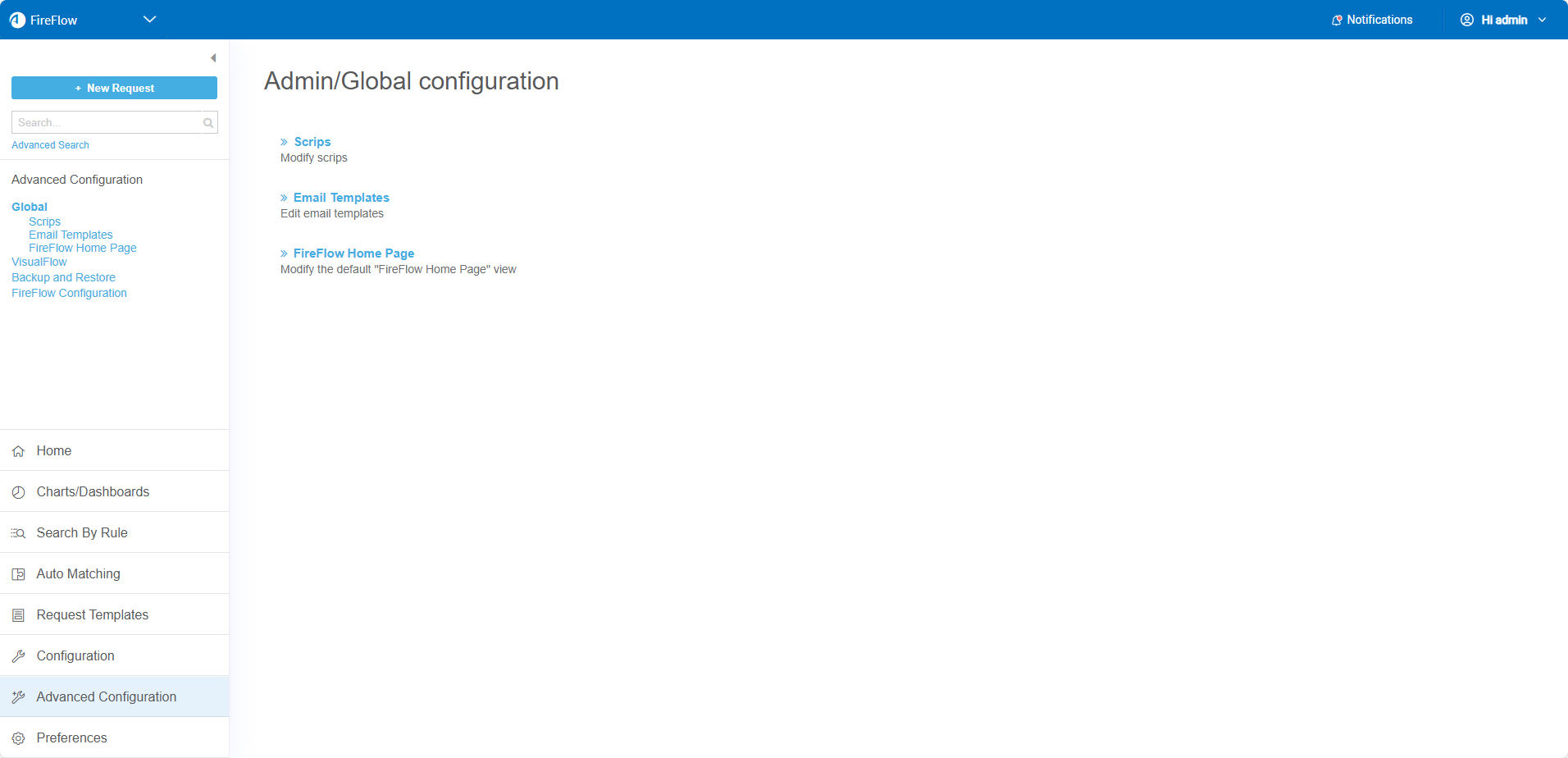Open Email Templates in main content

341,198
